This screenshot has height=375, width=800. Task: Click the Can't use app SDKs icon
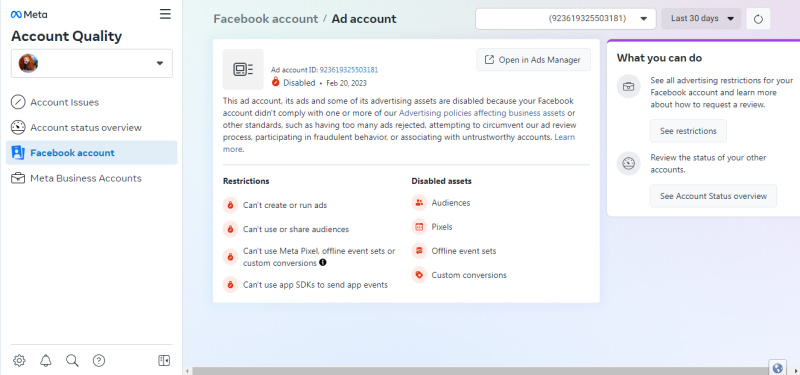coord(231,285)
